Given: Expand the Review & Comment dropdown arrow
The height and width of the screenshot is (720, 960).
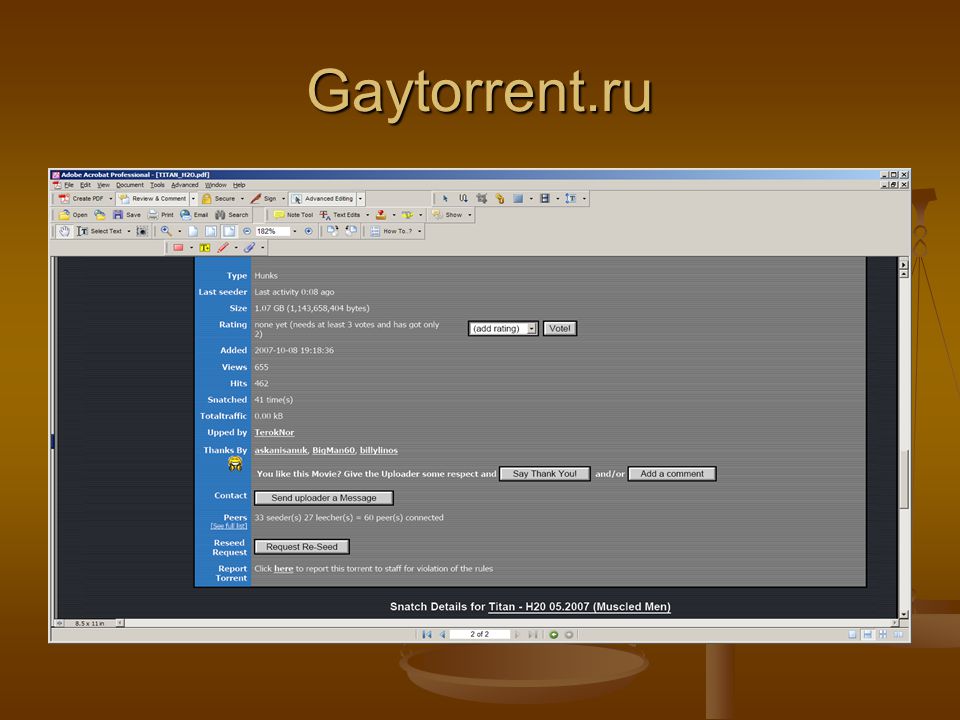Looking at the screenshot, I should (x=193, y=198).
